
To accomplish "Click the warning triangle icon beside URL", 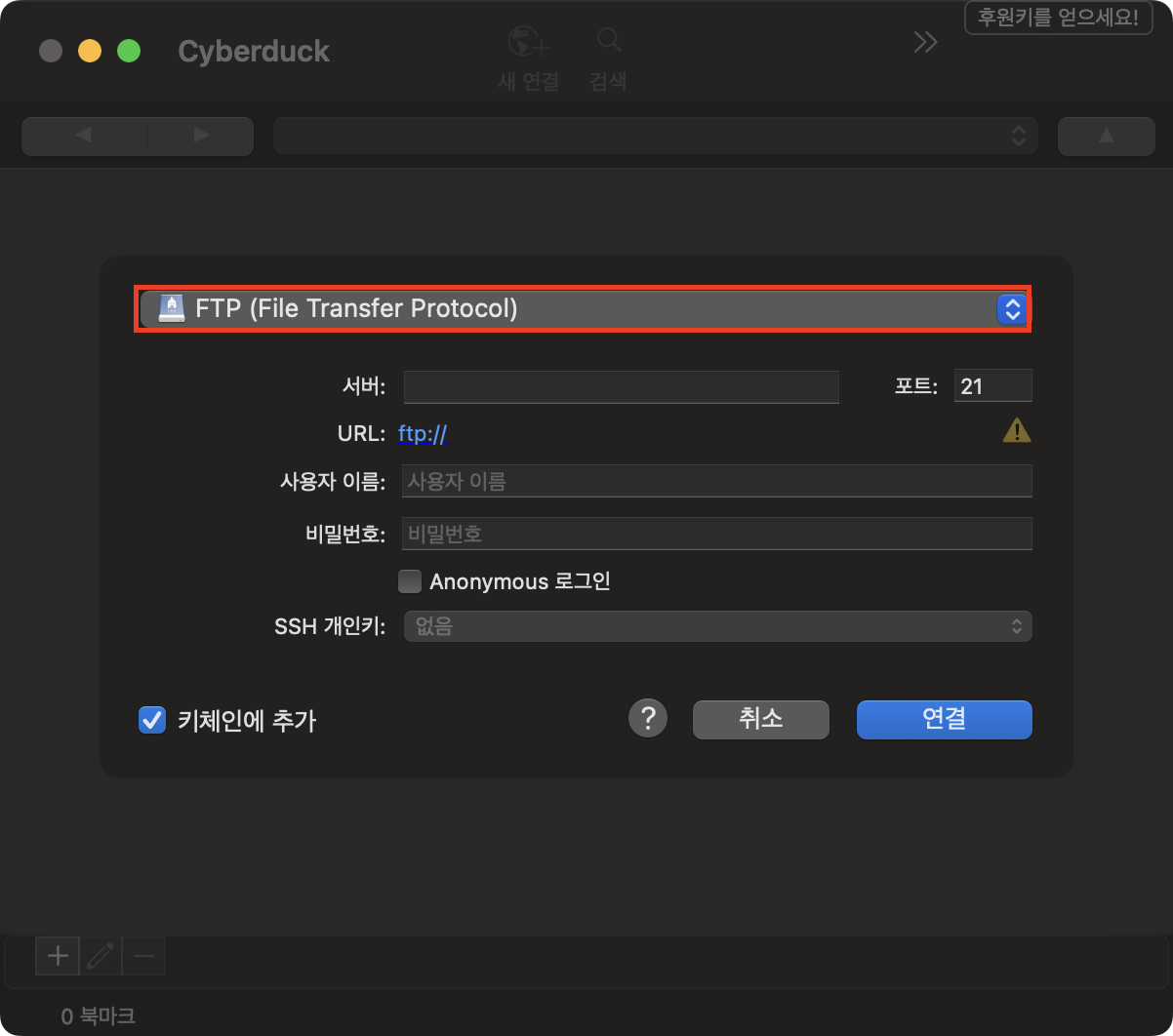I will pos(1016,430).
